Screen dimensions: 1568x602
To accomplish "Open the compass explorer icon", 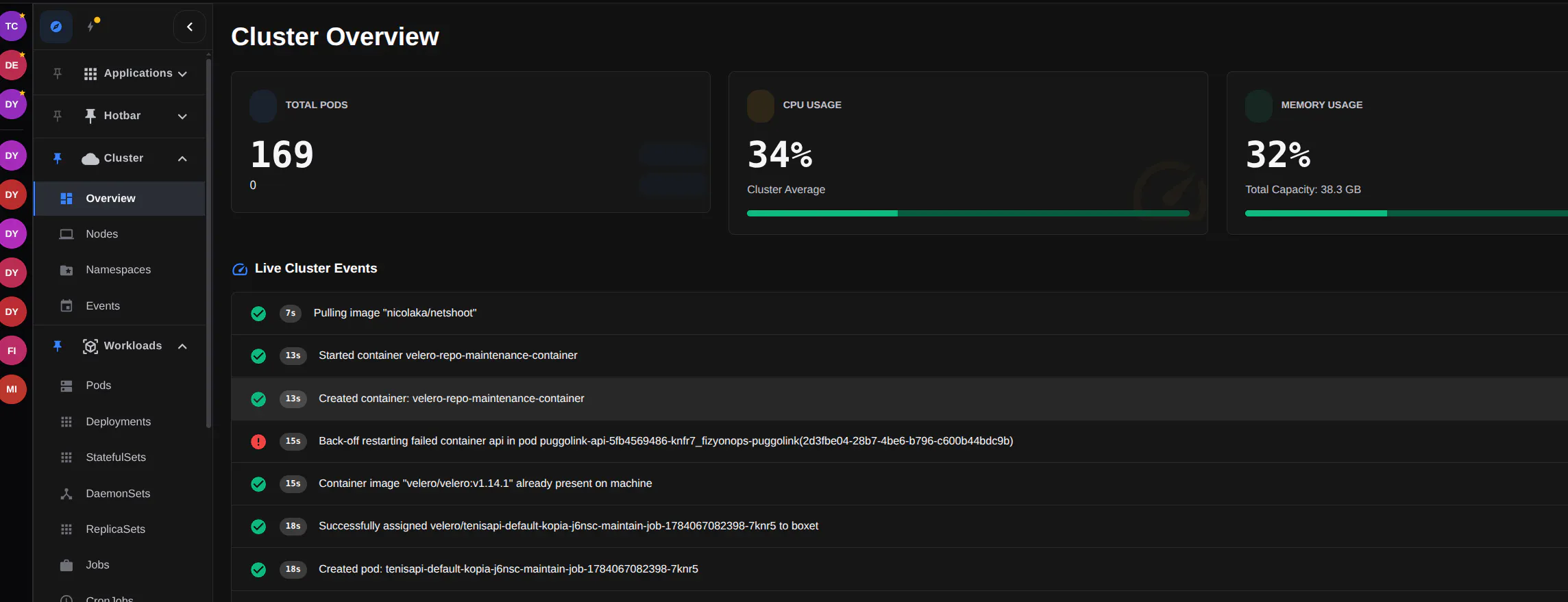I will coord(56,27).
